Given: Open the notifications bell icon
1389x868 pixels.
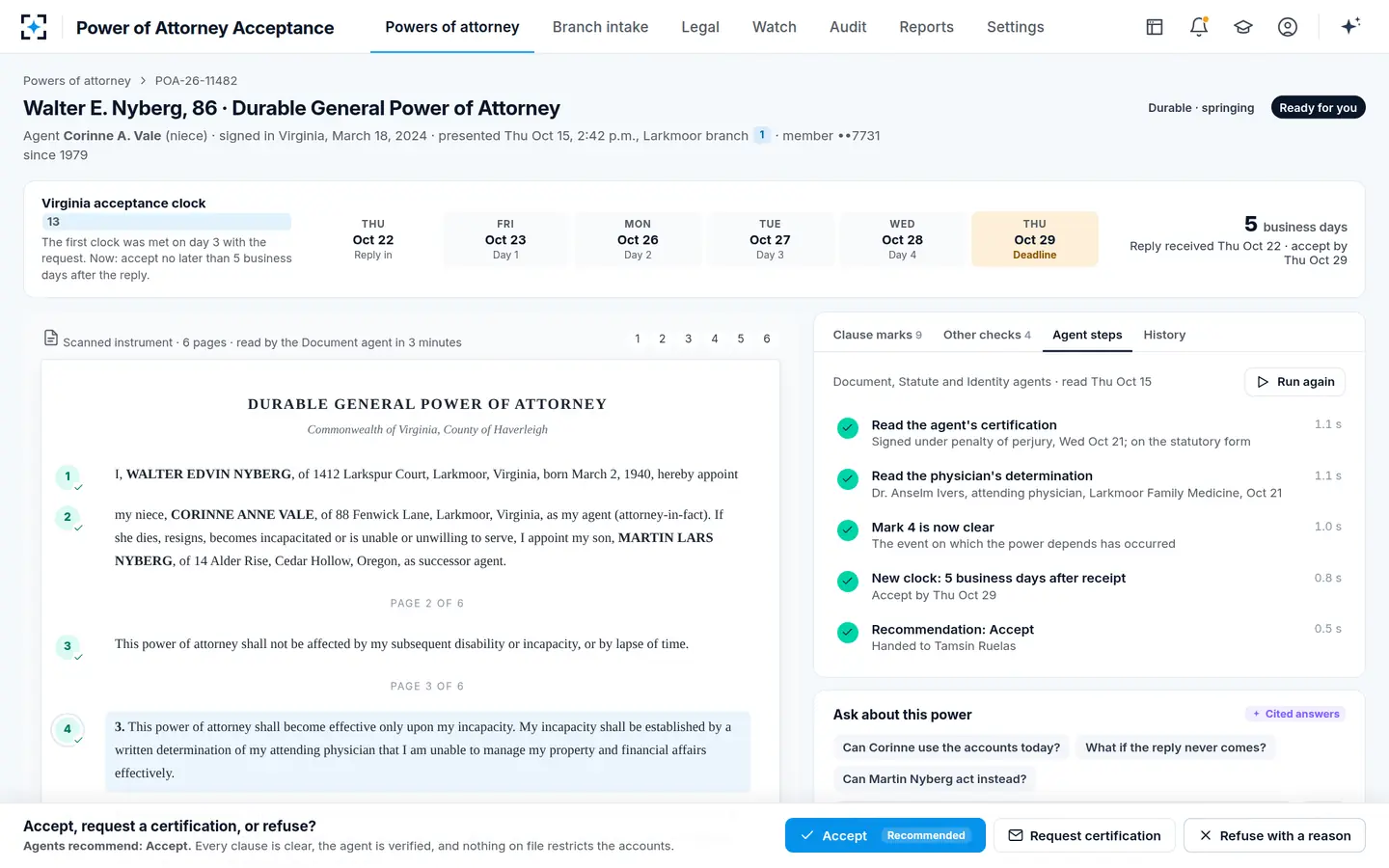Looking at the screenshot, I should [1199, 27].
